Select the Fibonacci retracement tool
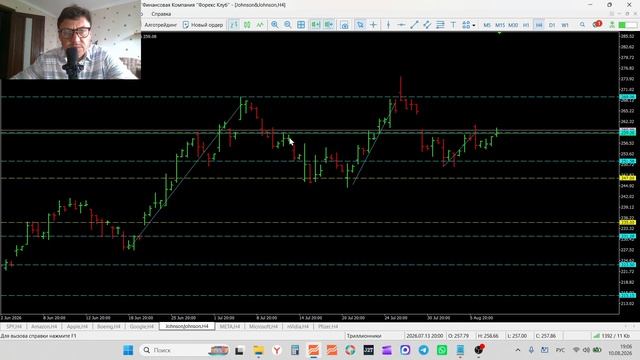The width and height of the screenshot is (640, 360). tap(440, 25)
